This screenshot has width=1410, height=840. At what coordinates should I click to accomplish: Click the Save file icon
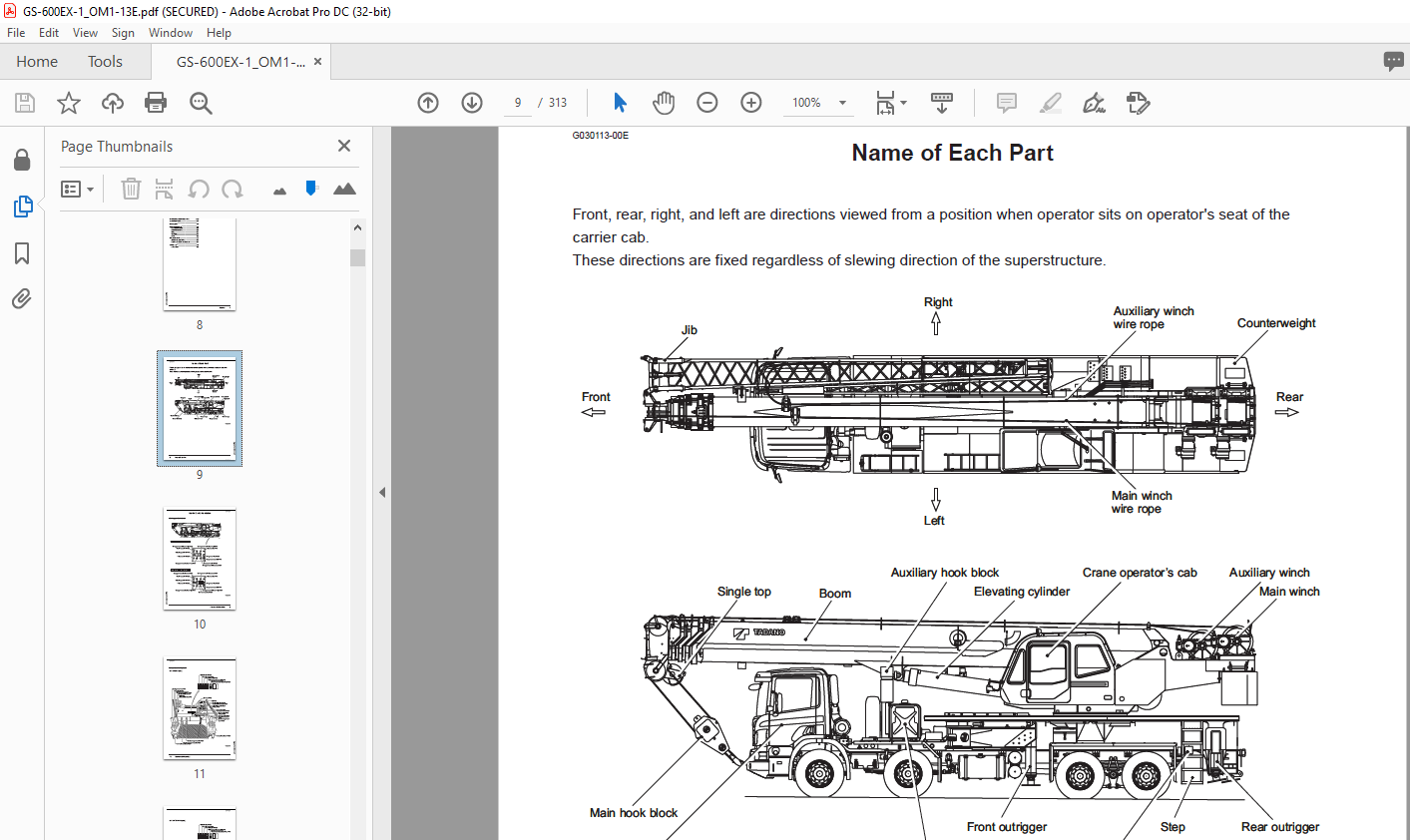coord(25,103)
